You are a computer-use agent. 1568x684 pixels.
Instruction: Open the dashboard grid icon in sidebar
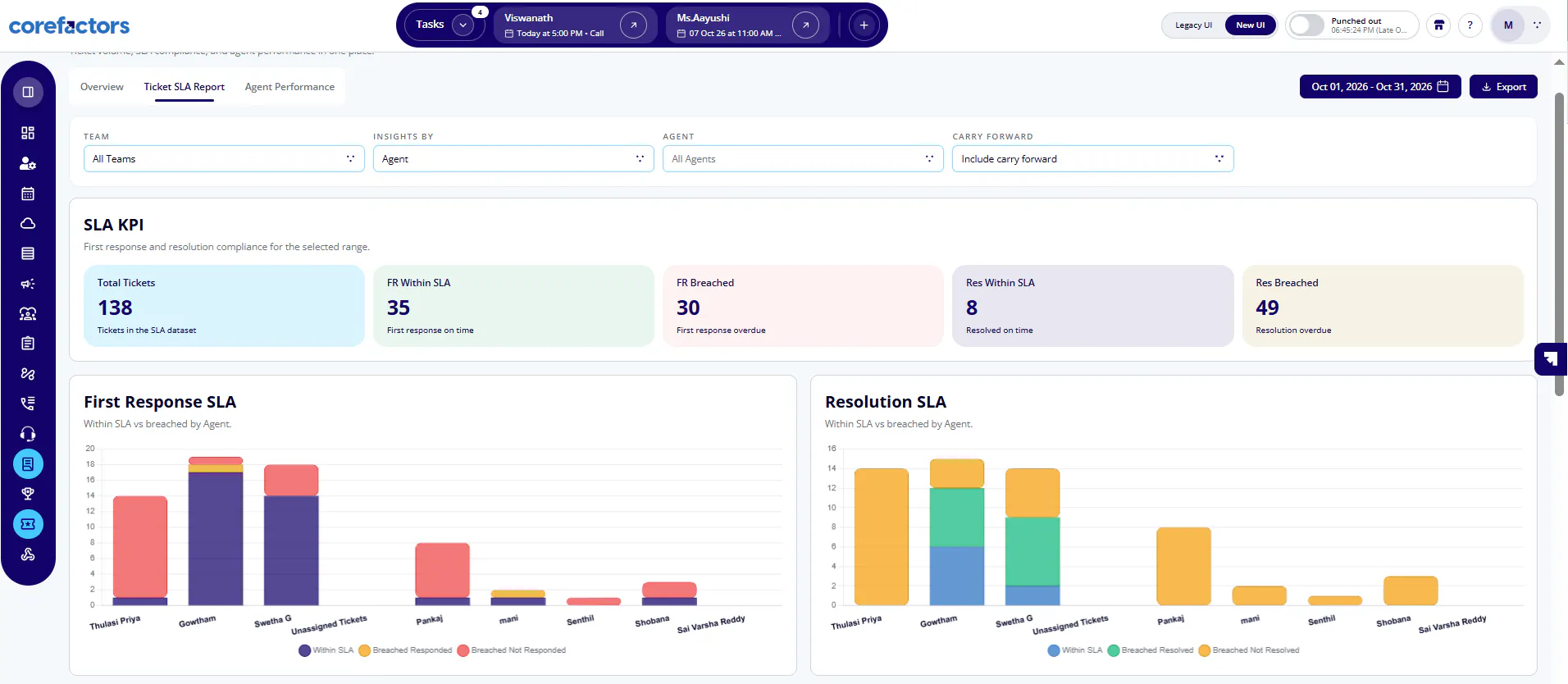[28, 133]
